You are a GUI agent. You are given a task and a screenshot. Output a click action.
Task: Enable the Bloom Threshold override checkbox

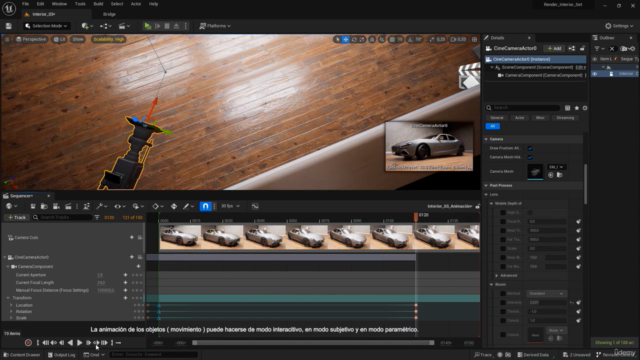tap(503, 311)
